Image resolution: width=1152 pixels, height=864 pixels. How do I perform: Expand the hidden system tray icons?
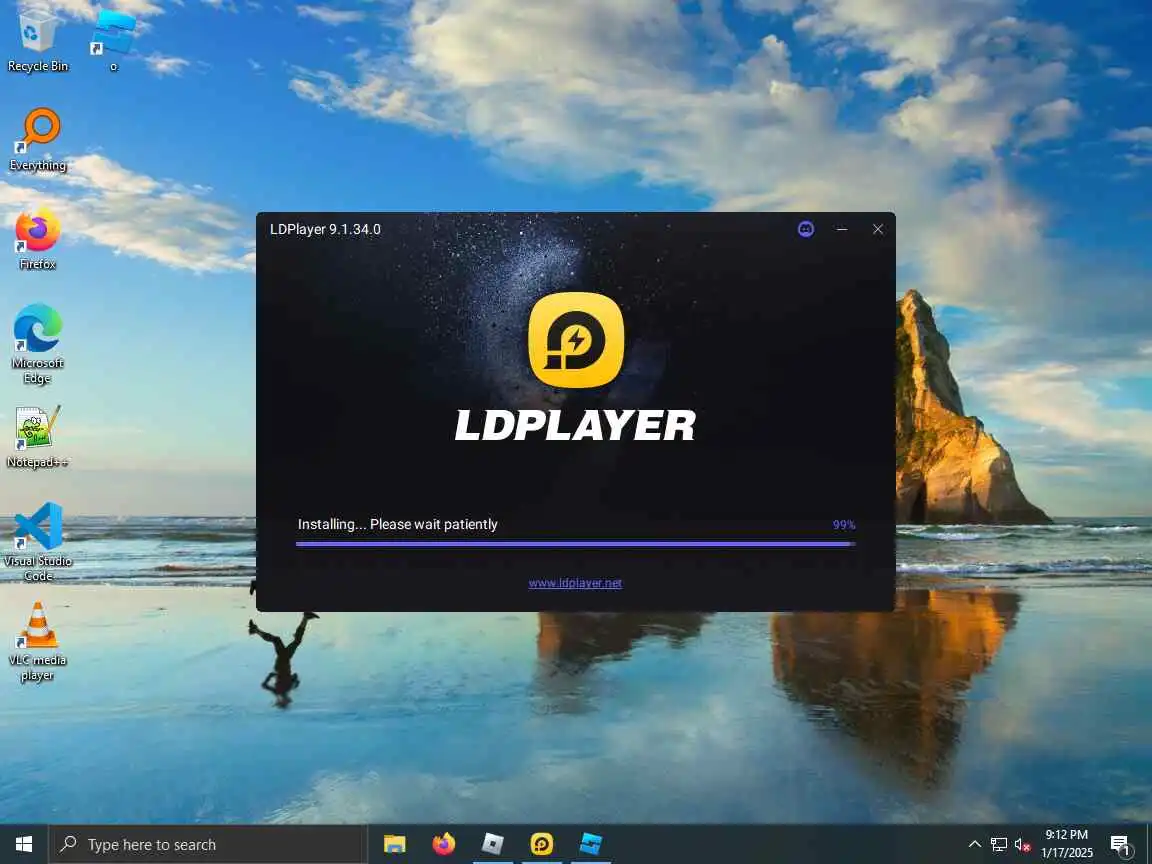pyautogui.click(x=975, y=844)
